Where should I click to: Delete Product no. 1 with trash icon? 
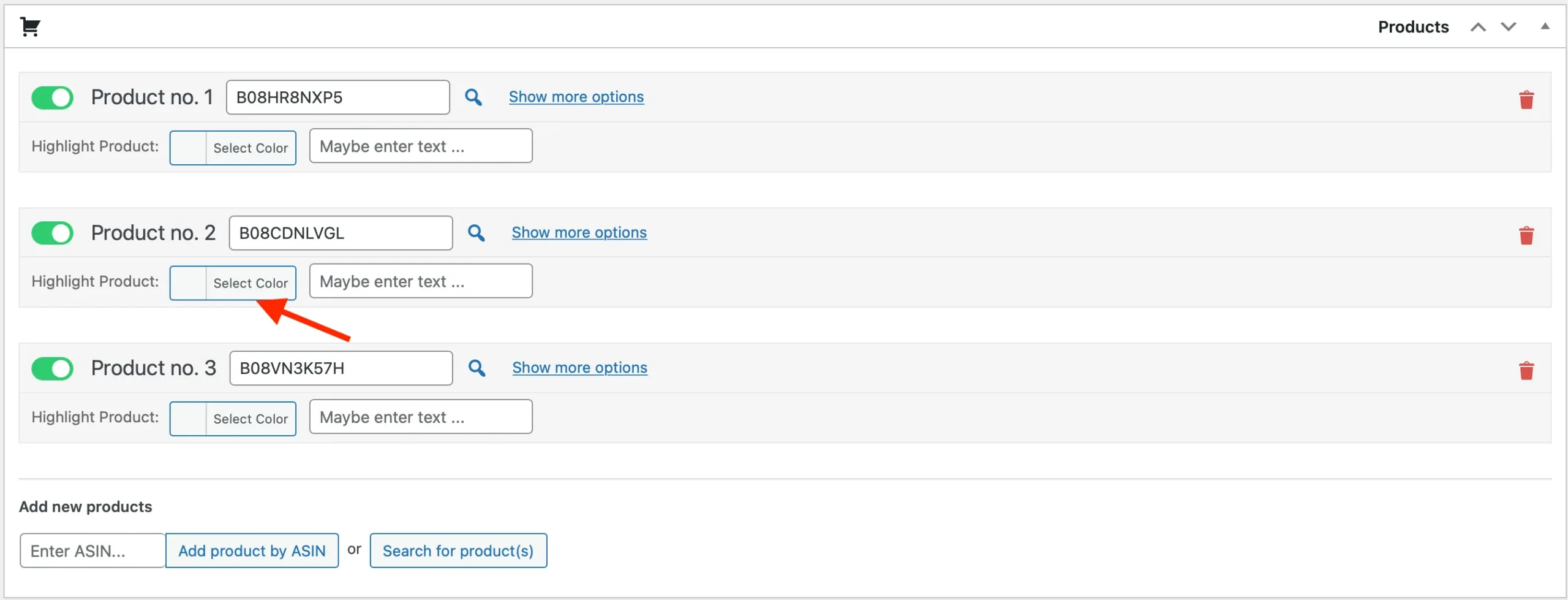1526,100
